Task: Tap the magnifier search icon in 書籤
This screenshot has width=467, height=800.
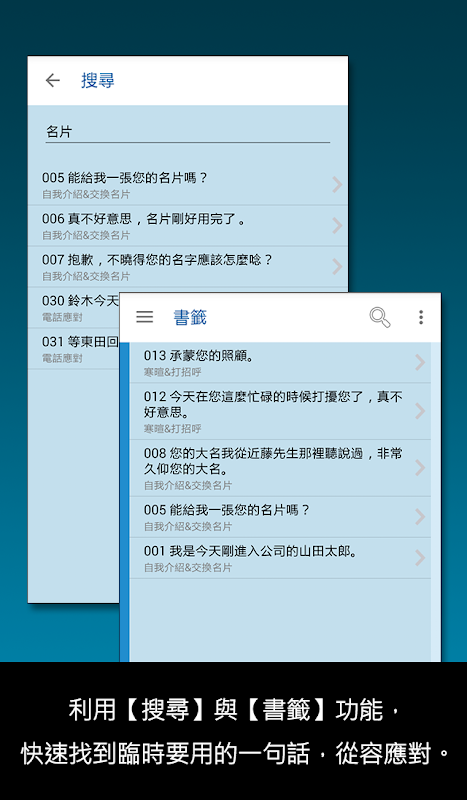Action: (x=380, y=317)
